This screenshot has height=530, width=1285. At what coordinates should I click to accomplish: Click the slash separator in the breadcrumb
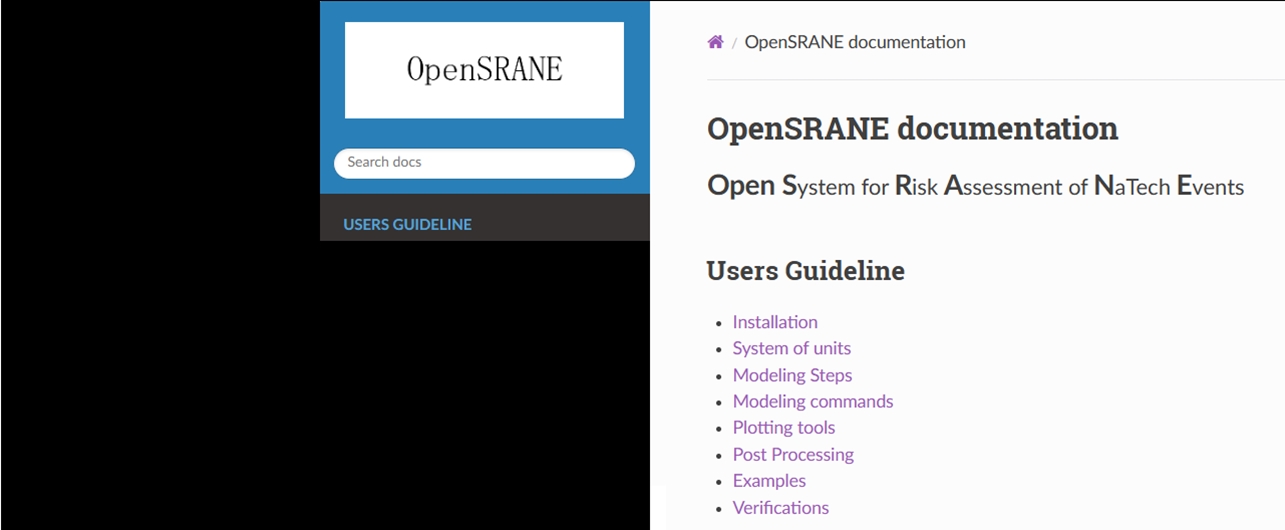pyautogui.click(x=734, y=43)
